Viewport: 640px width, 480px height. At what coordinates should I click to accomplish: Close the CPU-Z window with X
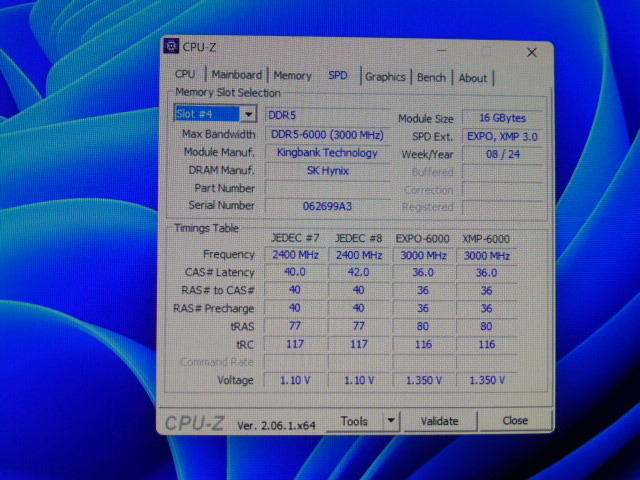coord(531,52)
